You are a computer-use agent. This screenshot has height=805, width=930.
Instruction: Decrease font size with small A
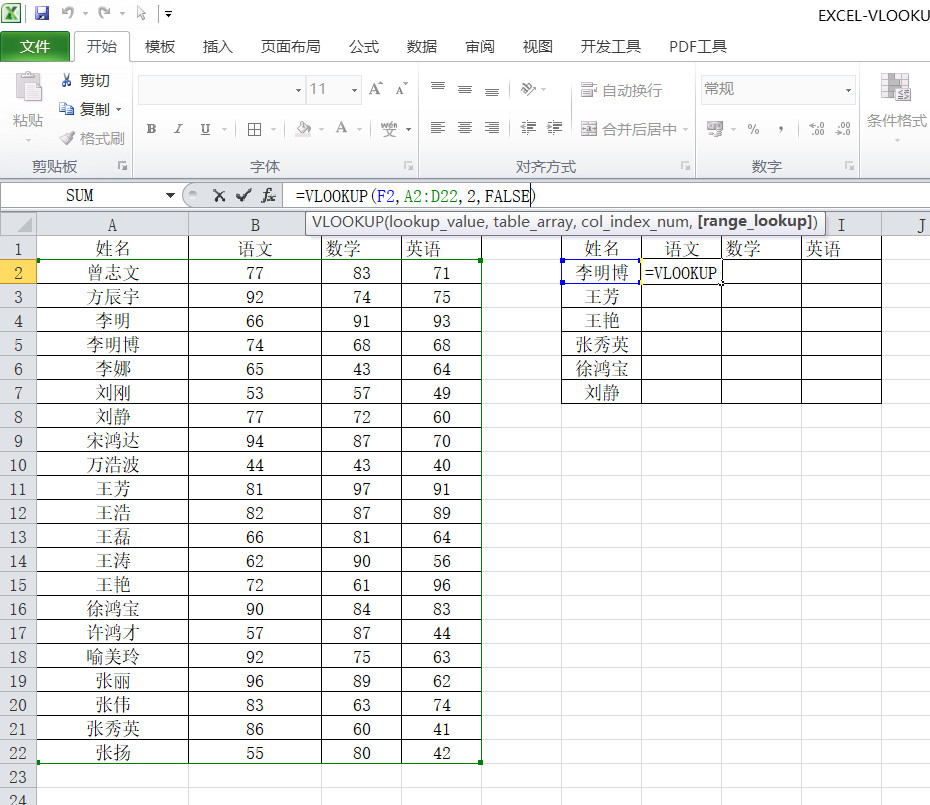pyautogui.click(x=402, y=89)
